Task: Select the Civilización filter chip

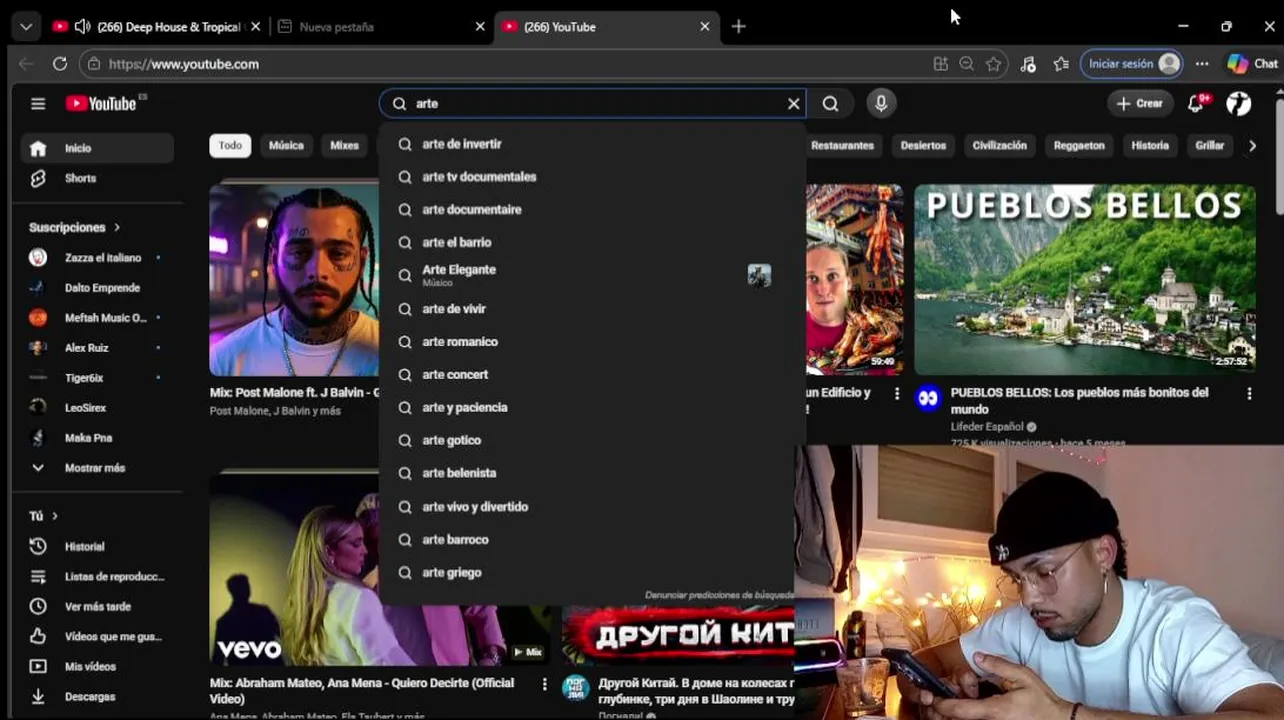Action: coord(999,145)
